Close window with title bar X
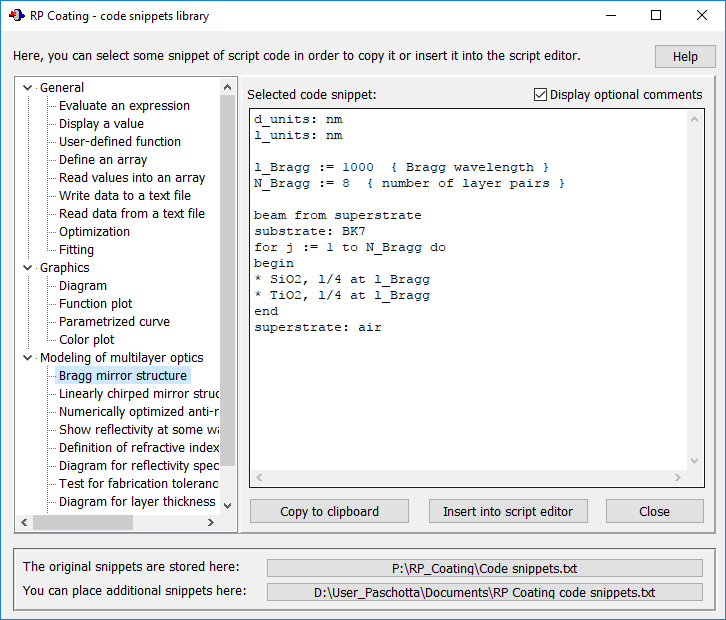Screen dimensions: 726x620 coord(701,15)
